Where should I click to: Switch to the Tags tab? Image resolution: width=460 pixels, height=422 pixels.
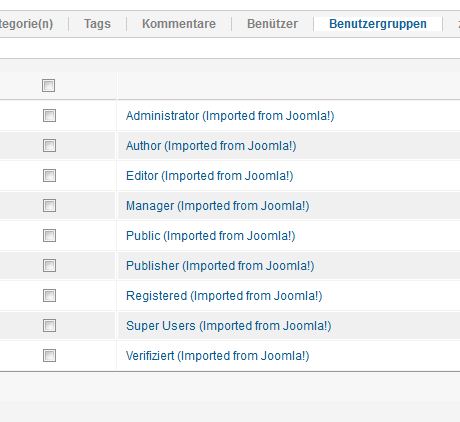tap(97, 24)
